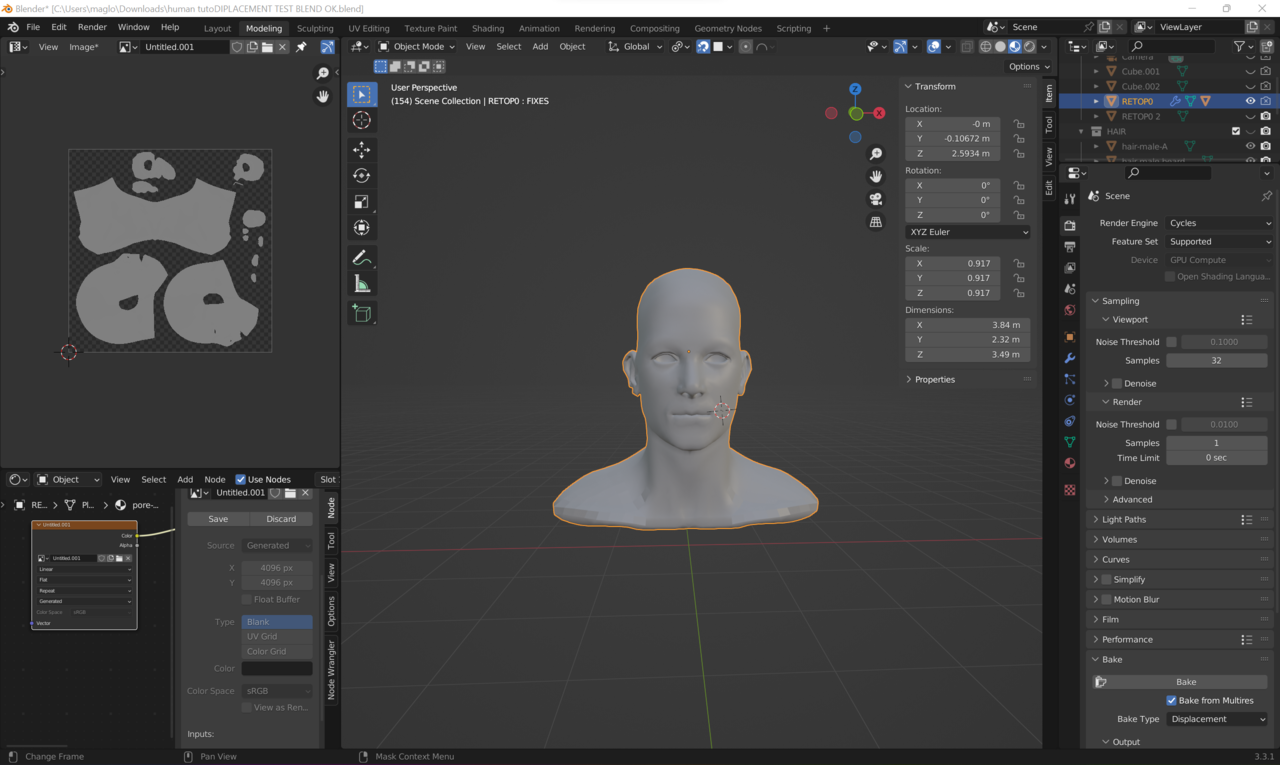1280x765 pixels.
Task: Open the Render Engine Cycles dropdown
Action: click(1219, 223)
